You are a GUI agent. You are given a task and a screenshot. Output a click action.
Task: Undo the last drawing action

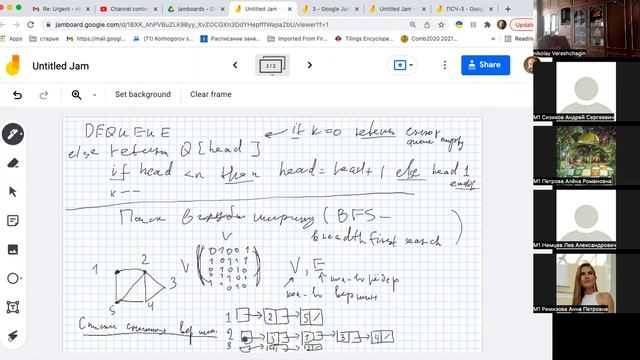(x=17, y=95)
